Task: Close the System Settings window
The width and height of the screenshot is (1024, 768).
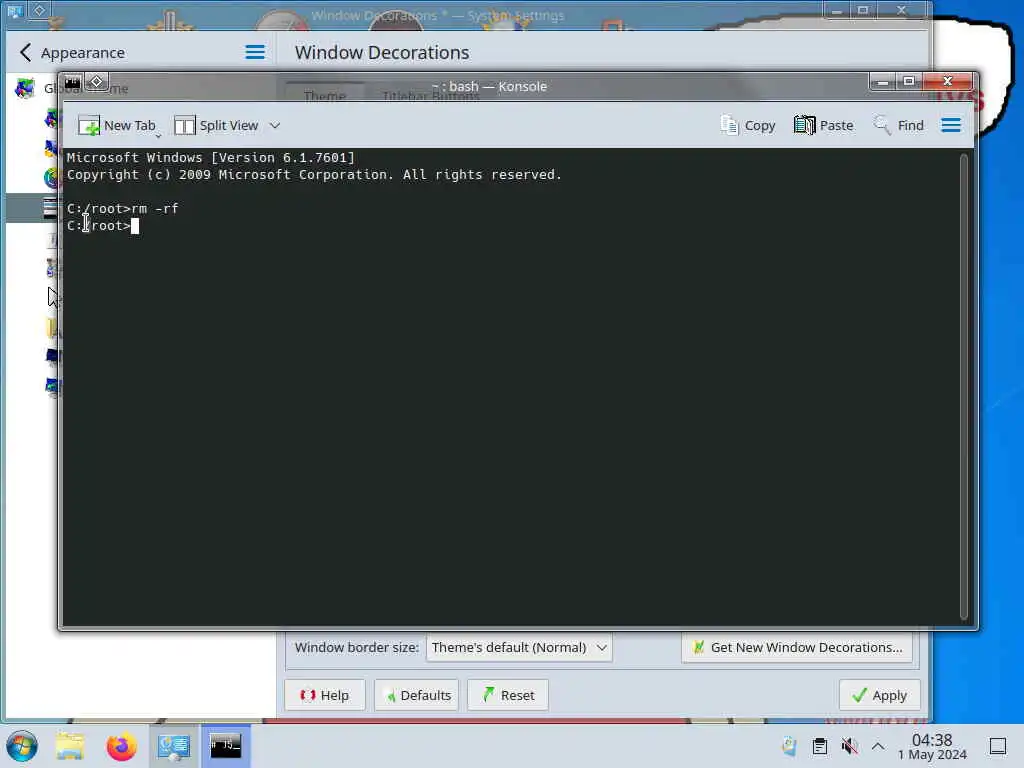Action: [x=902, y=10]
